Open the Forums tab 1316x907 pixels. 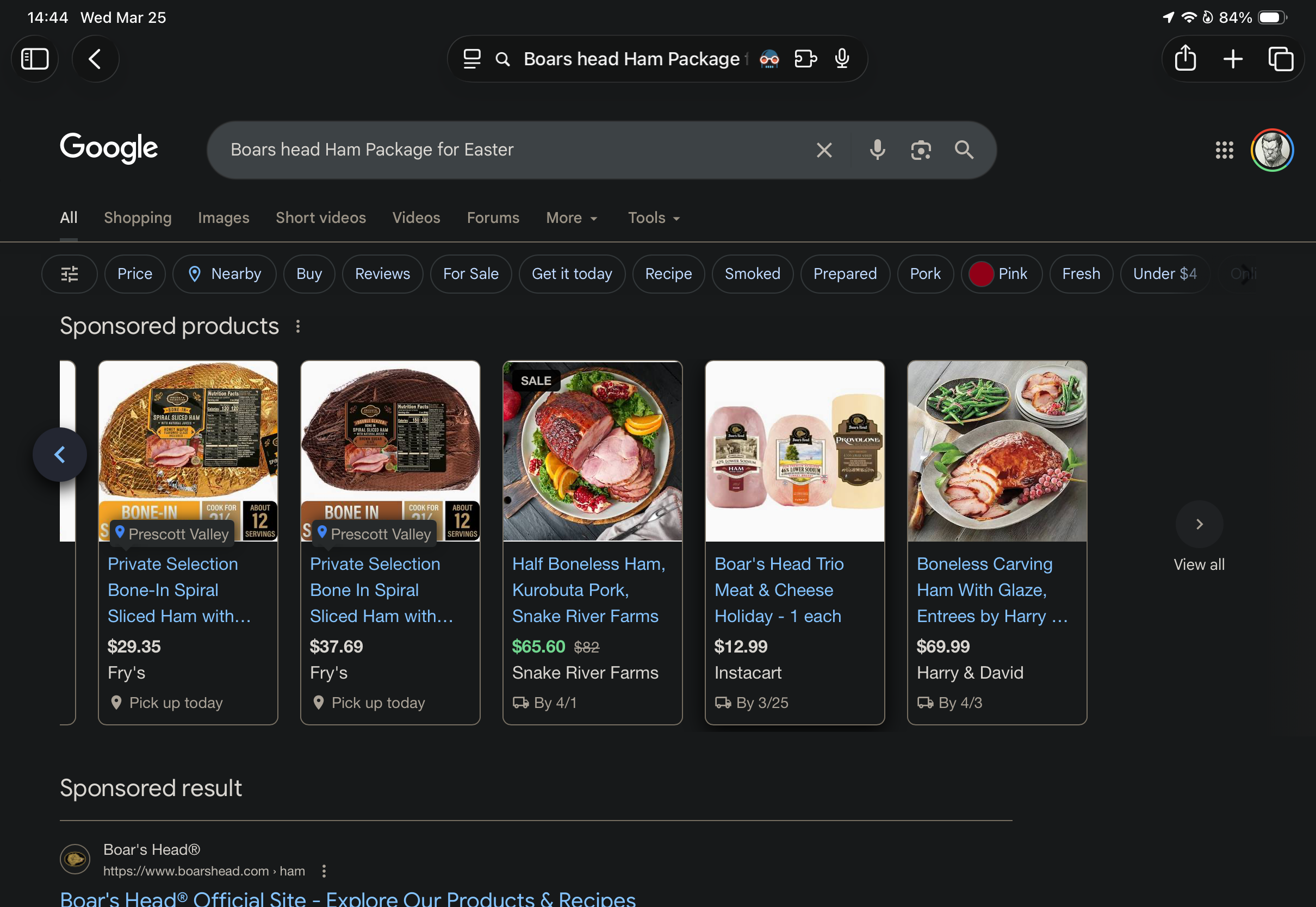(x=493, y=218)
